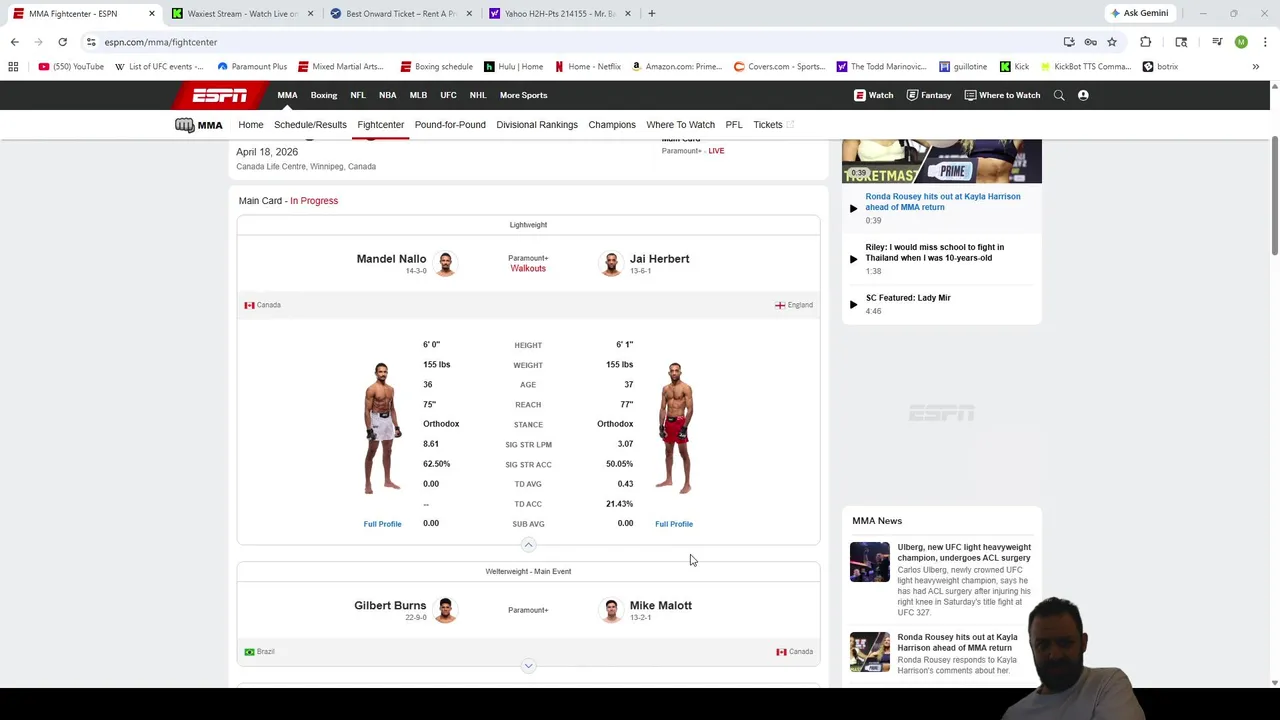Switch to the Best Onward Ticket tab

pyautogui.click(x=400, y=13)
